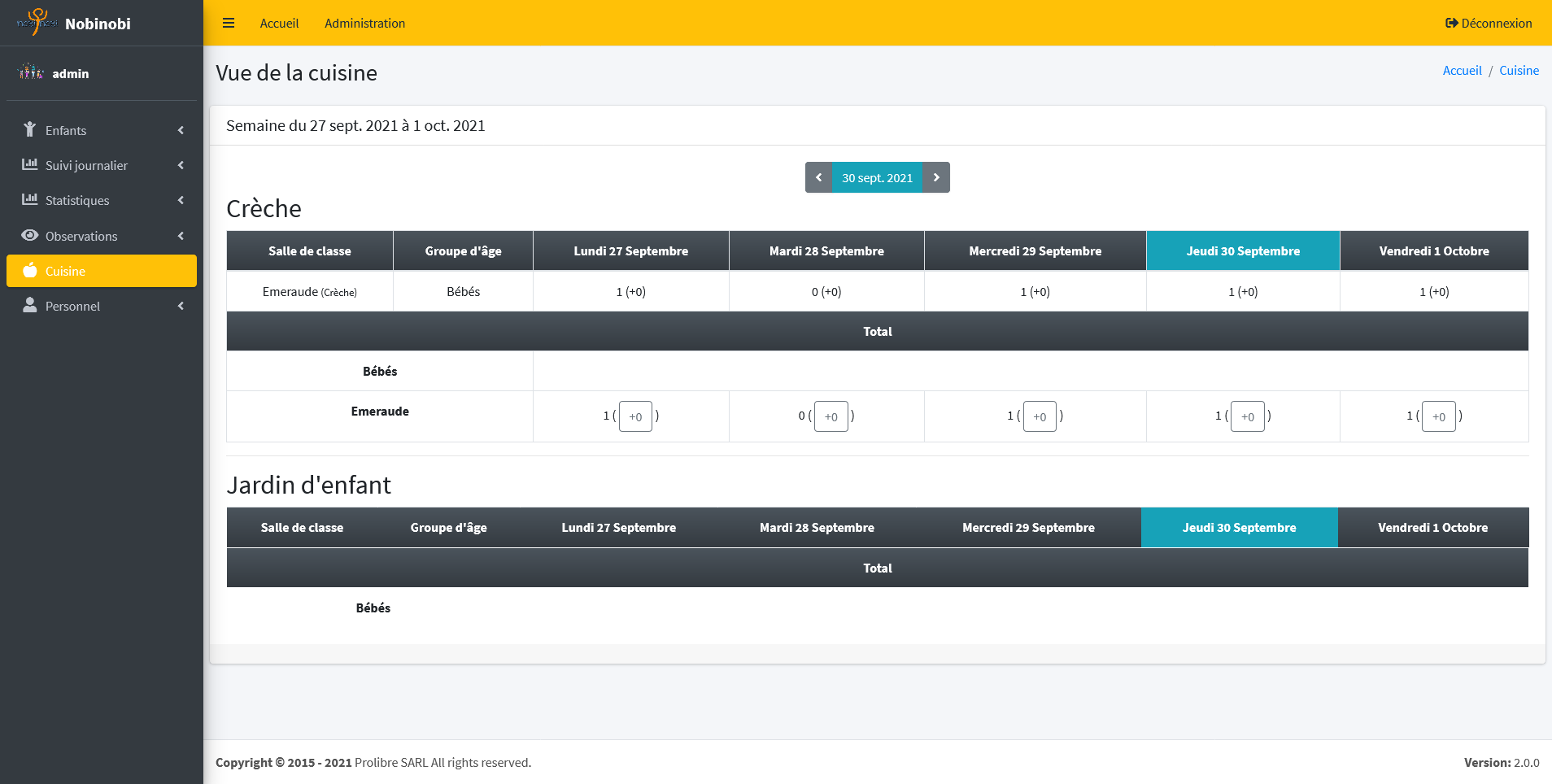Click Crèche Groupe d'âge column header

pyautogui.click(x=464, y=250)
